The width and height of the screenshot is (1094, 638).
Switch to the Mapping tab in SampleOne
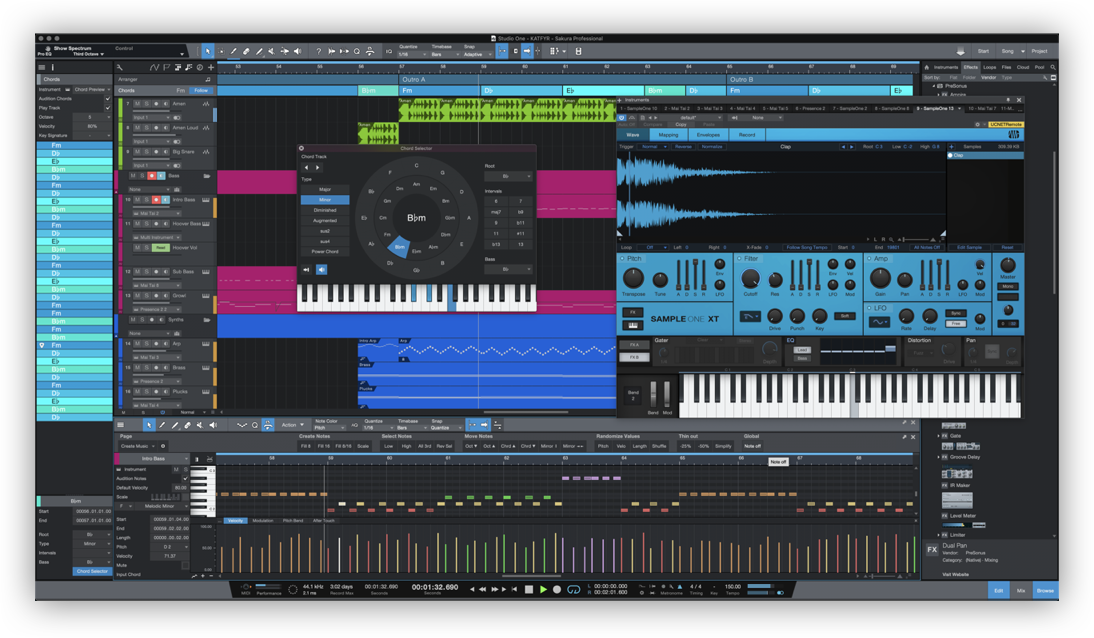pos(668,135)
